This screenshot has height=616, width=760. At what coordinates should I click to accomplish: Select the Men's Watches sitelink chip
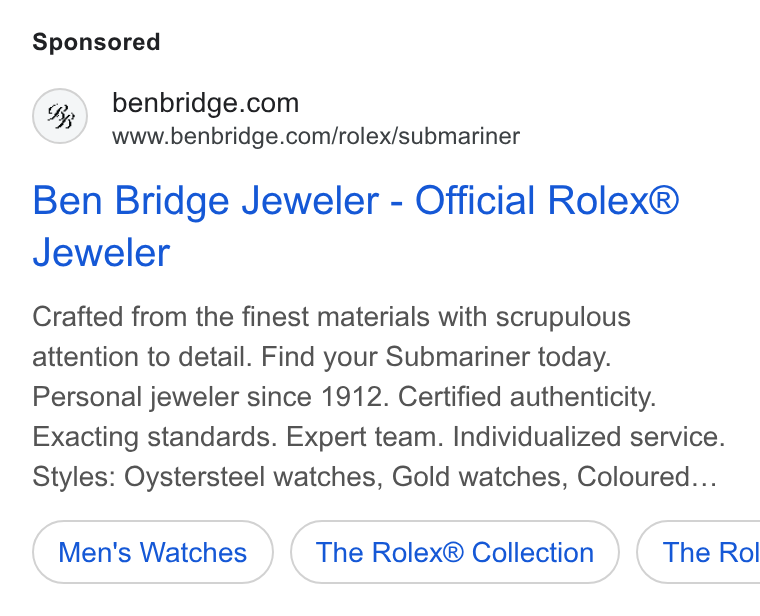click(153, 552)
